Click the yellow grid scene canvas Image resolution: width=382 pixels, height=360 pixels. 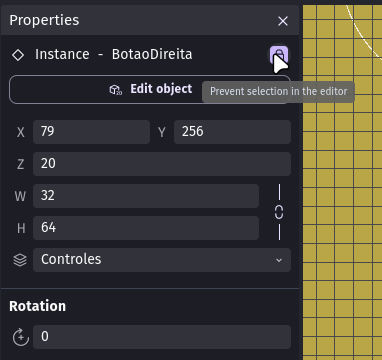pos(342,182)
